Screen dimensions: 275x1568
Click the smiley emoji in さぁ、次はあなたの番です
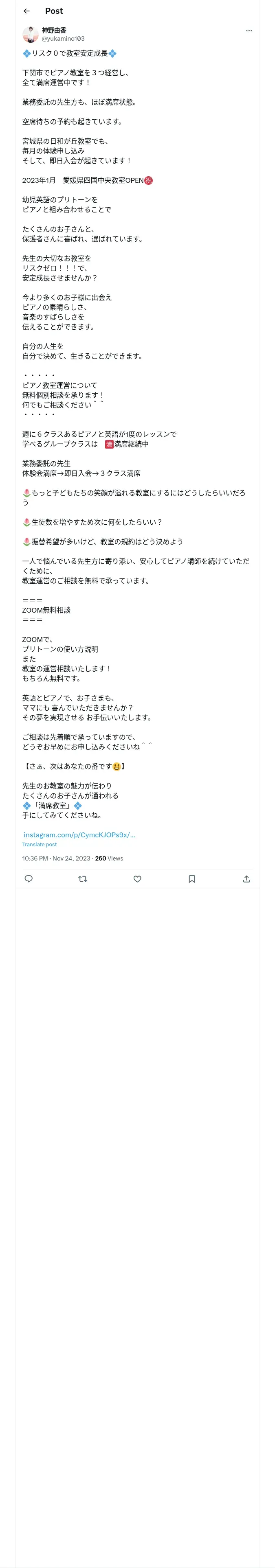(117, 766)
